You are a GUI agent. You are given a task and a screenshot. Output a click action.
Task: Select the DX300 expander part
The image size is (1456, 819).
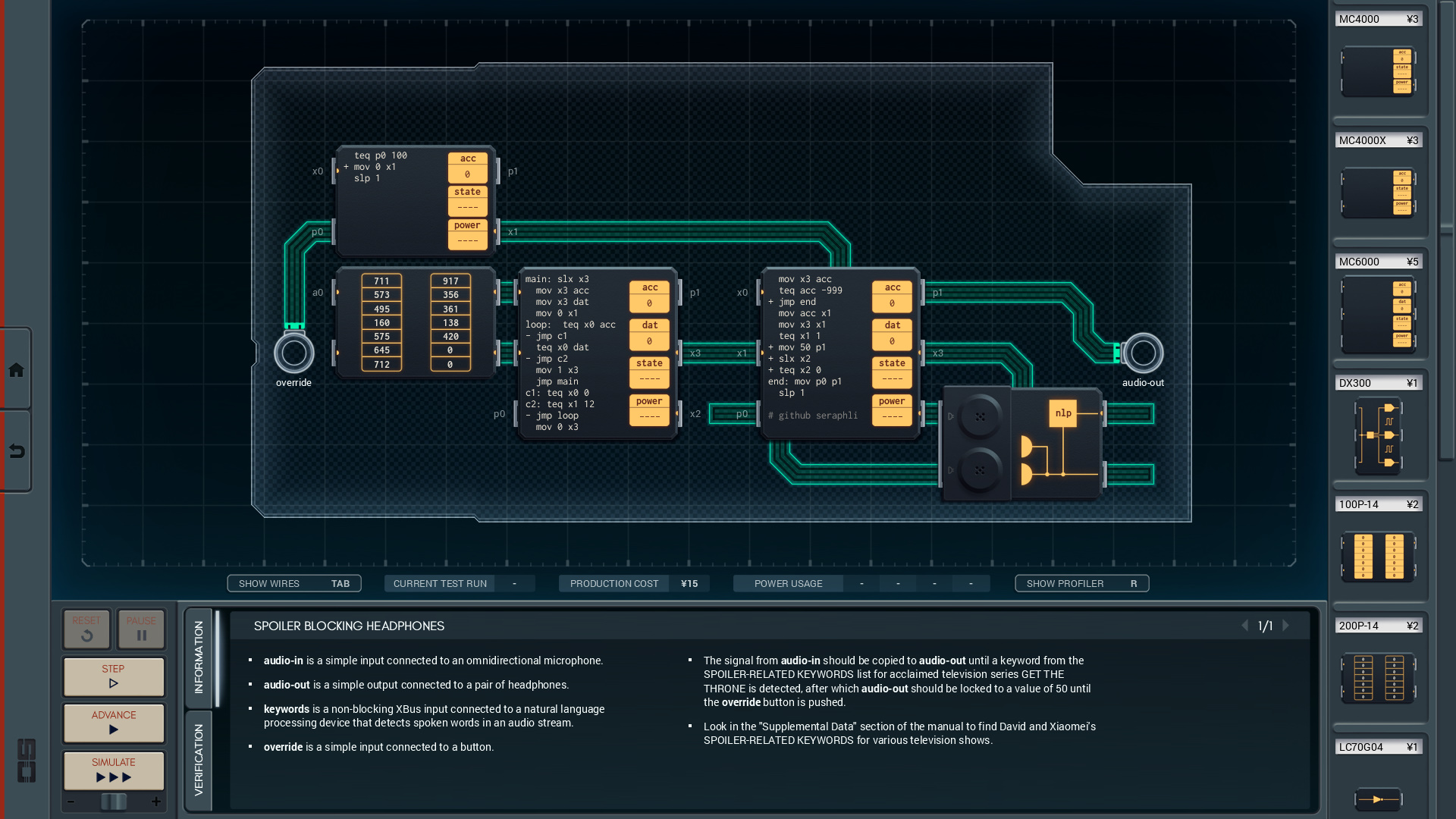1378,436
